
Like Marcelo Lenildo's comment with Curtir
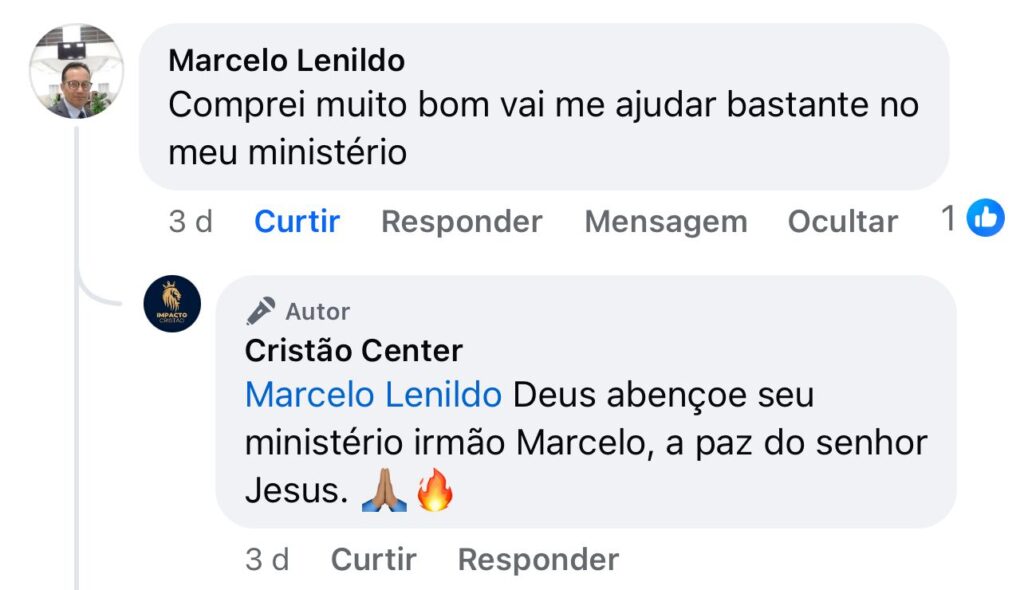point(297,221)
